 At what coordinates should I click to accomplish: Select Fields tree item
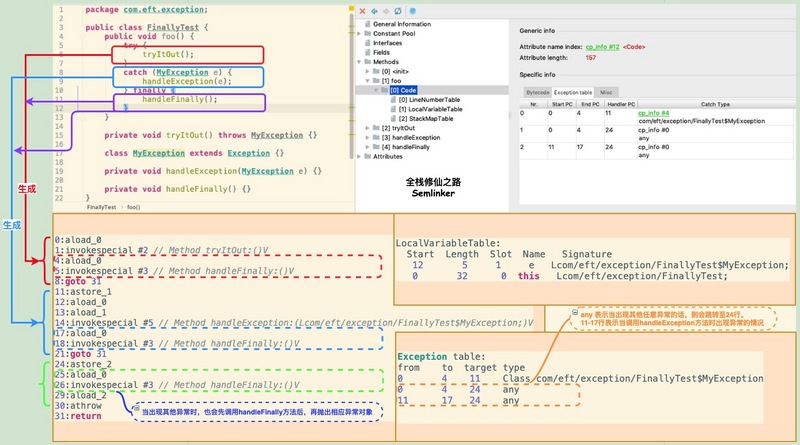(381, 53)
